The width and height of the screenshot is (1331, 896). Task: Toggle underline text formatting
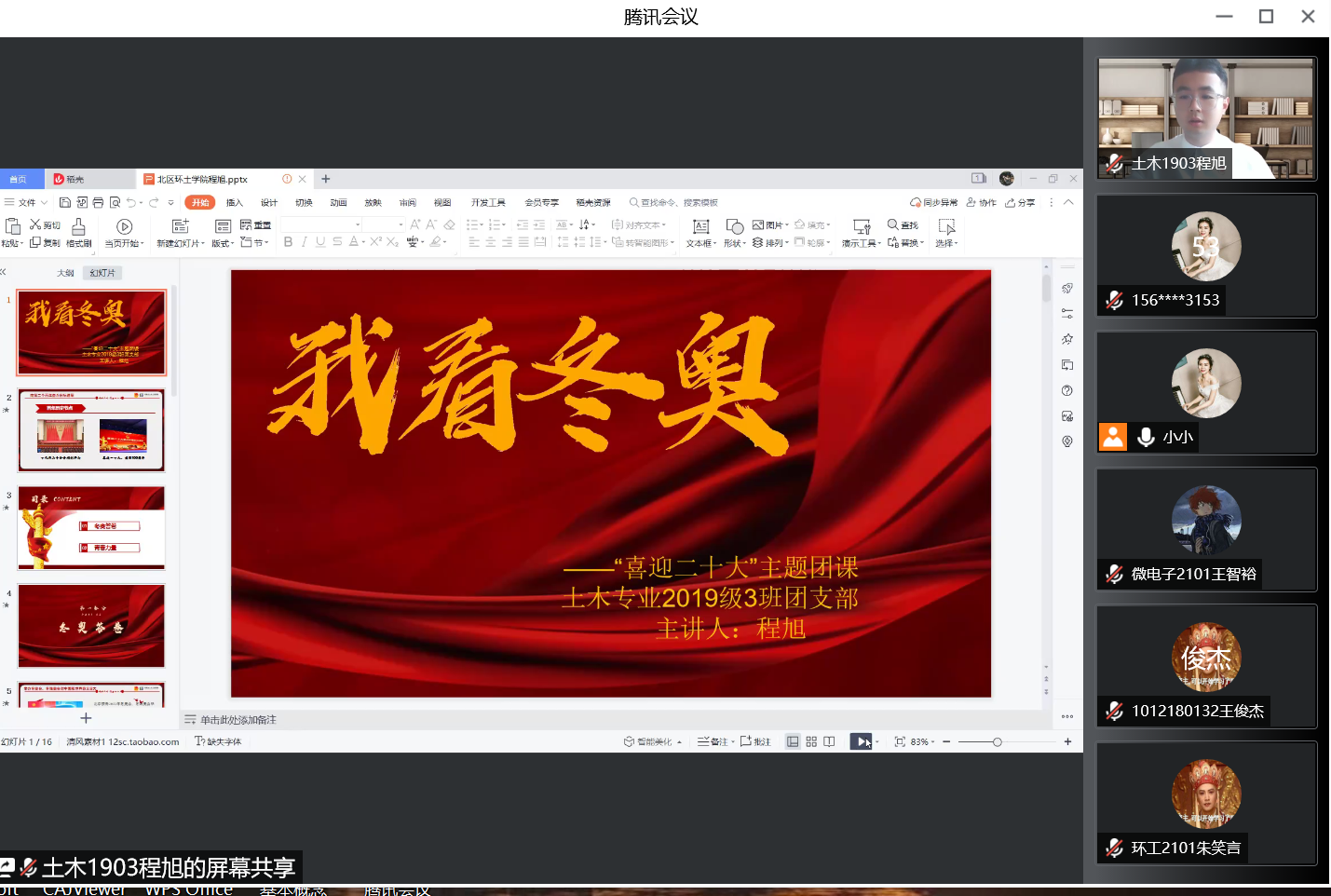coord(320,242)
